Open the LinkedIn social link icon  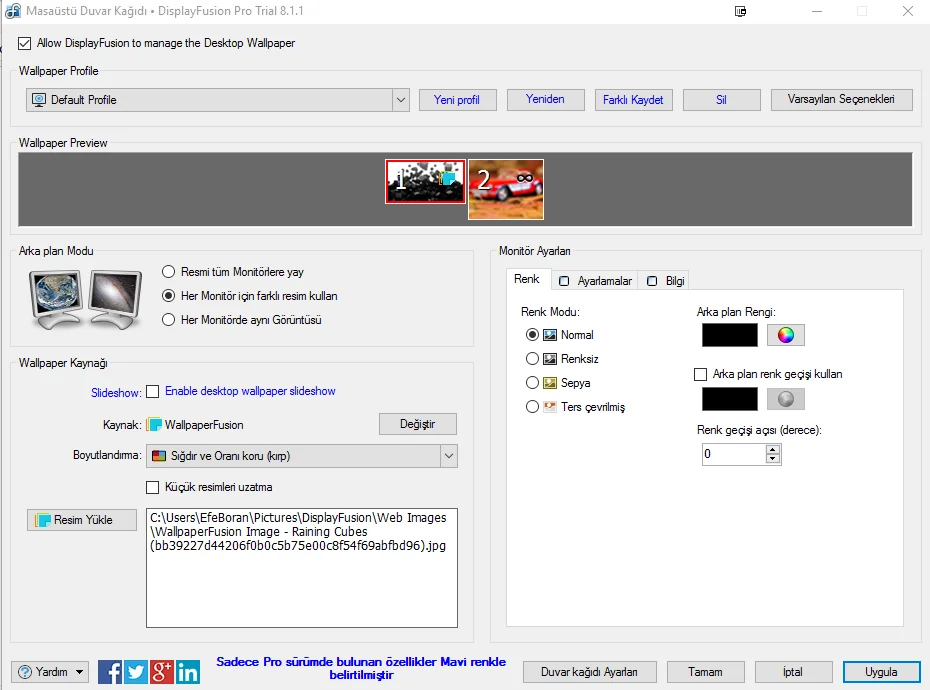pos(188,672)
